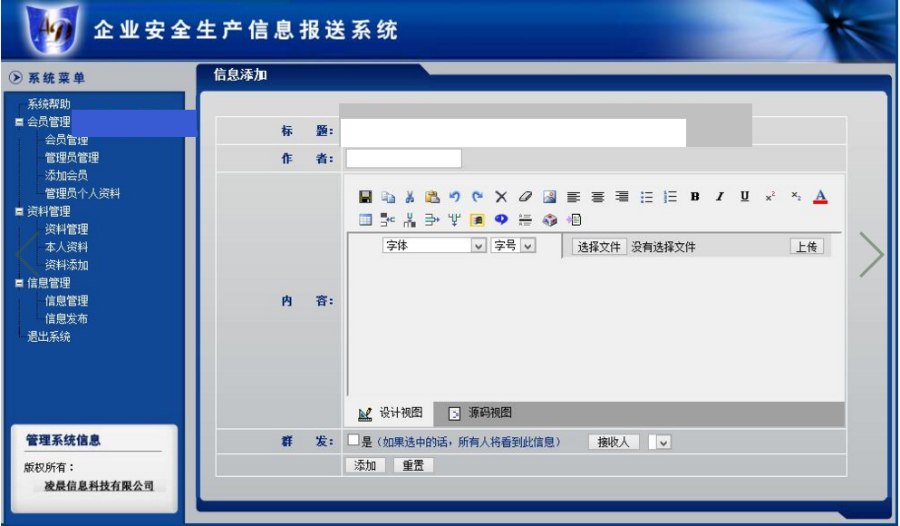Viewport: 900px width, 526px height.
Task: Open 本人资料 in the sidebar
Action: pos(66,247)
